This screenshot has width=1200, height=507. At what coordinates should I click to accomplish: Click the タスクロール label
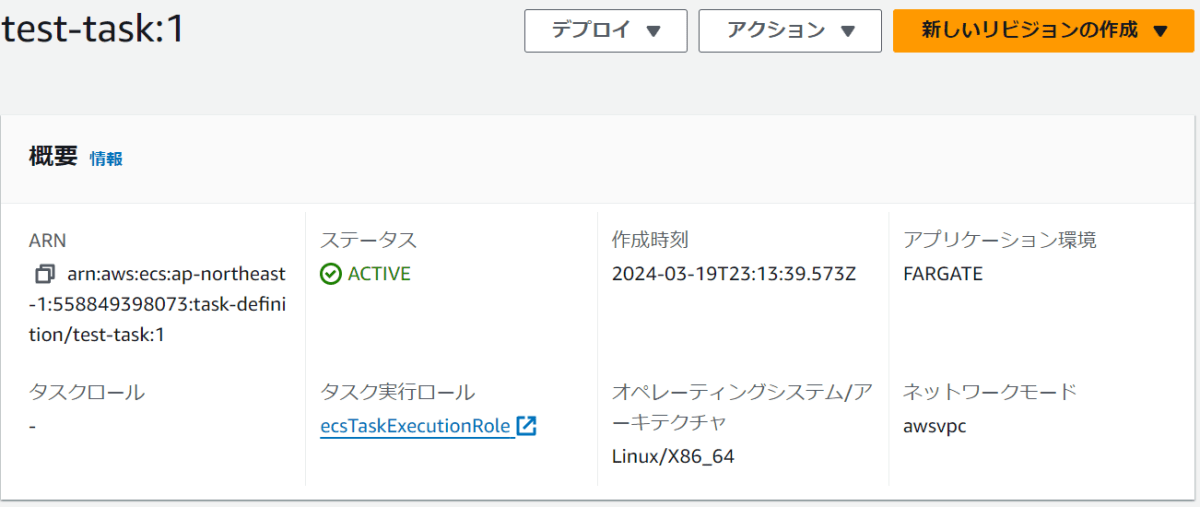click(87, 392)
